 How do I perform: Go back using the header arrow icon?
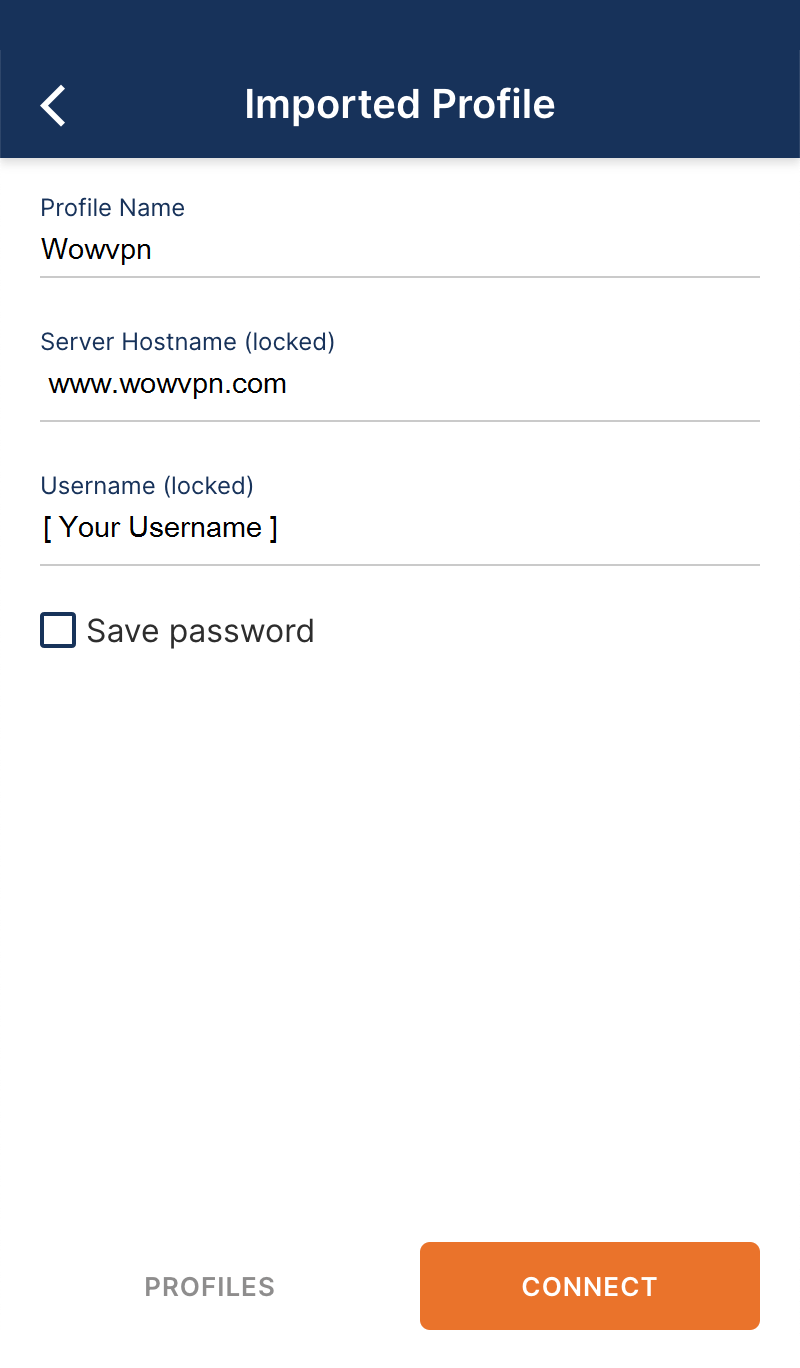(x=53, y=105)
